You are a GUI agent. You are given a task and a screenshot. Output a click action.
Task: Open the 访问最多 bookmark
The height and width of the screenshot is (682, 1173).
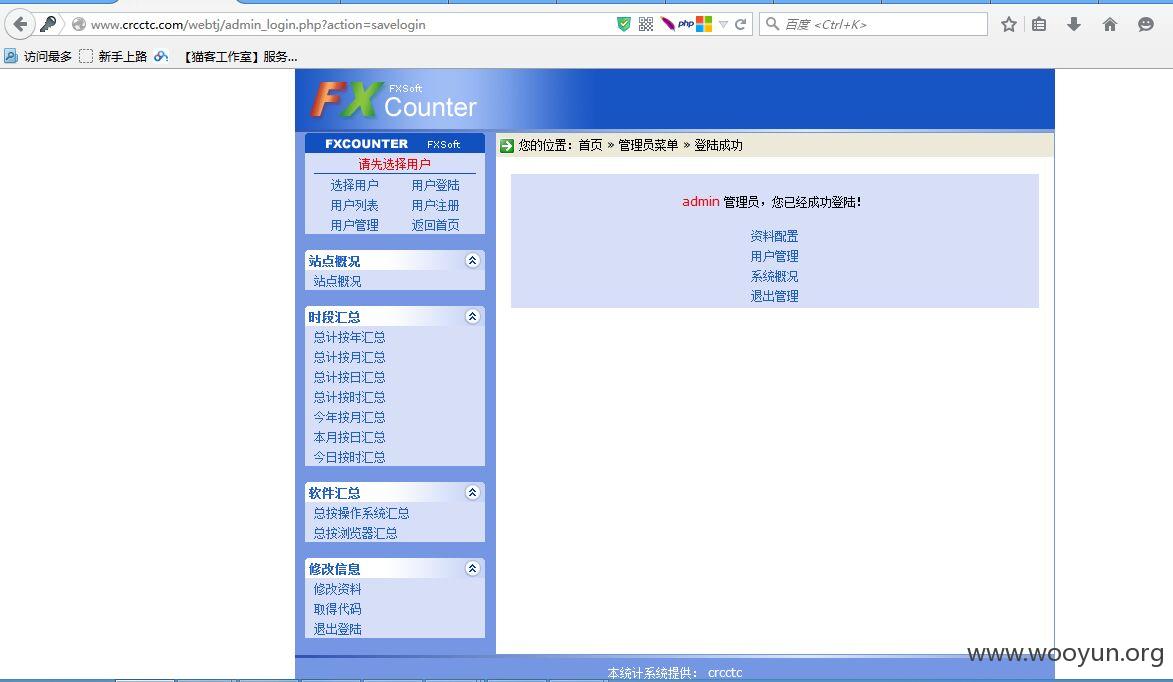pyautogui.click(x=38, y=56)
